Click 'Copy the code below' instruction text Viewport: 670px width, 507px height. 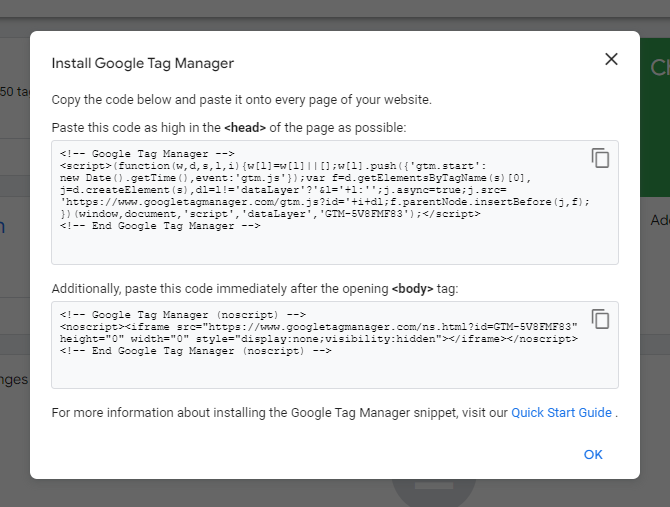(241, 100)
